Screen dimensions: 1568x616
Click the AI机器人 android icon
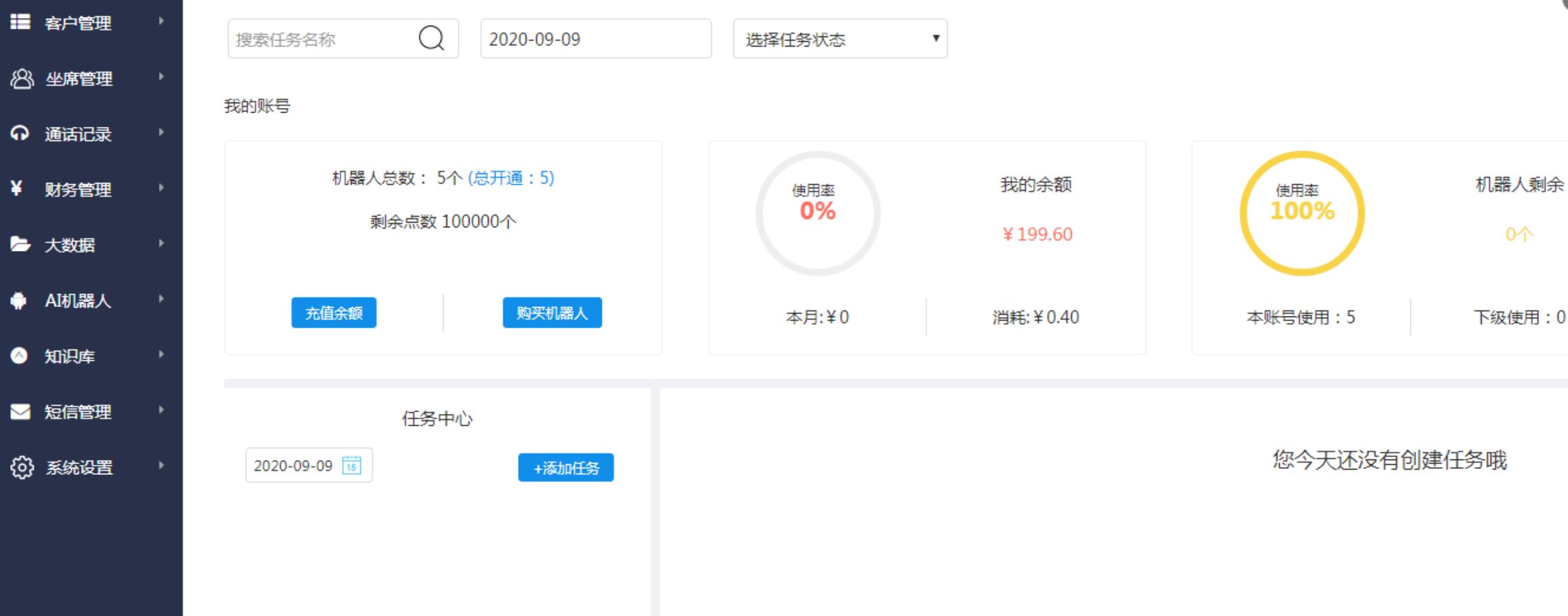(x=19, y=300)
